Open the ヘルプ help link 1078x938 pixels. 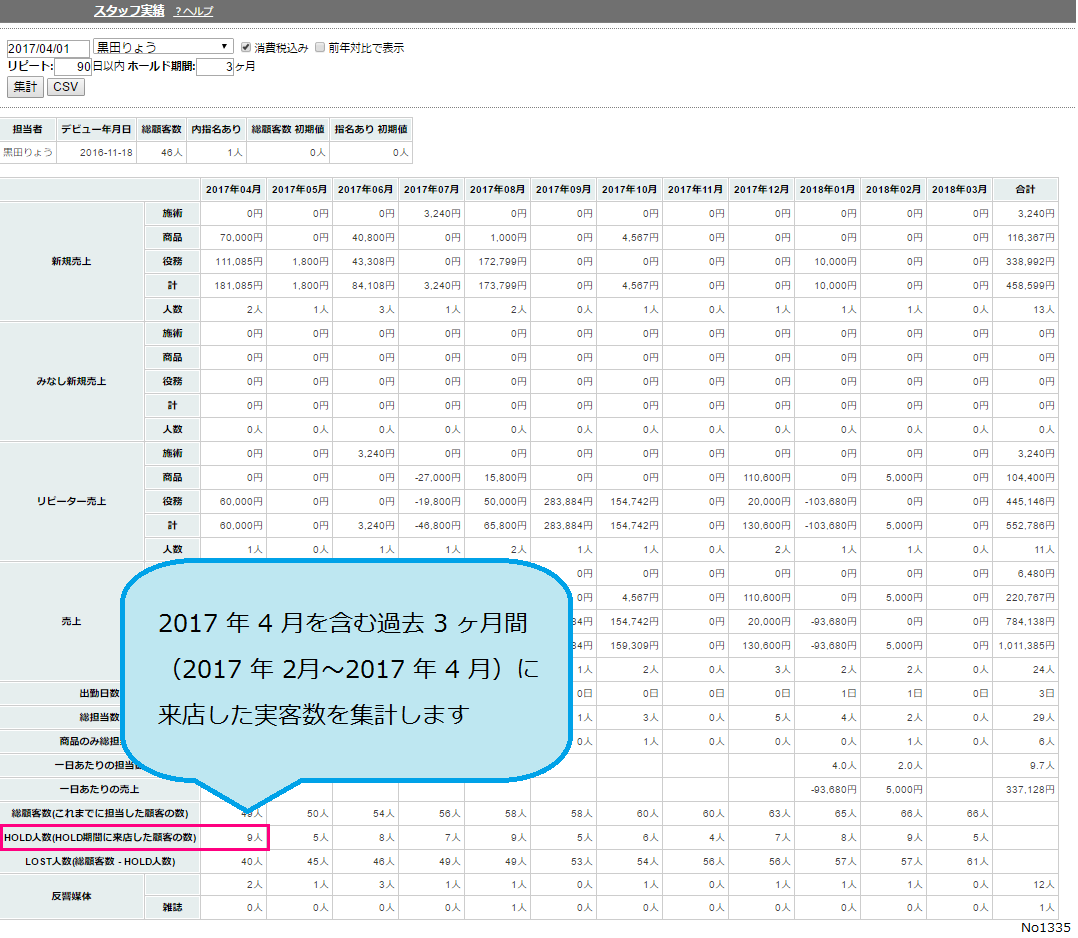pyautogui.click(x=194, y=11)
